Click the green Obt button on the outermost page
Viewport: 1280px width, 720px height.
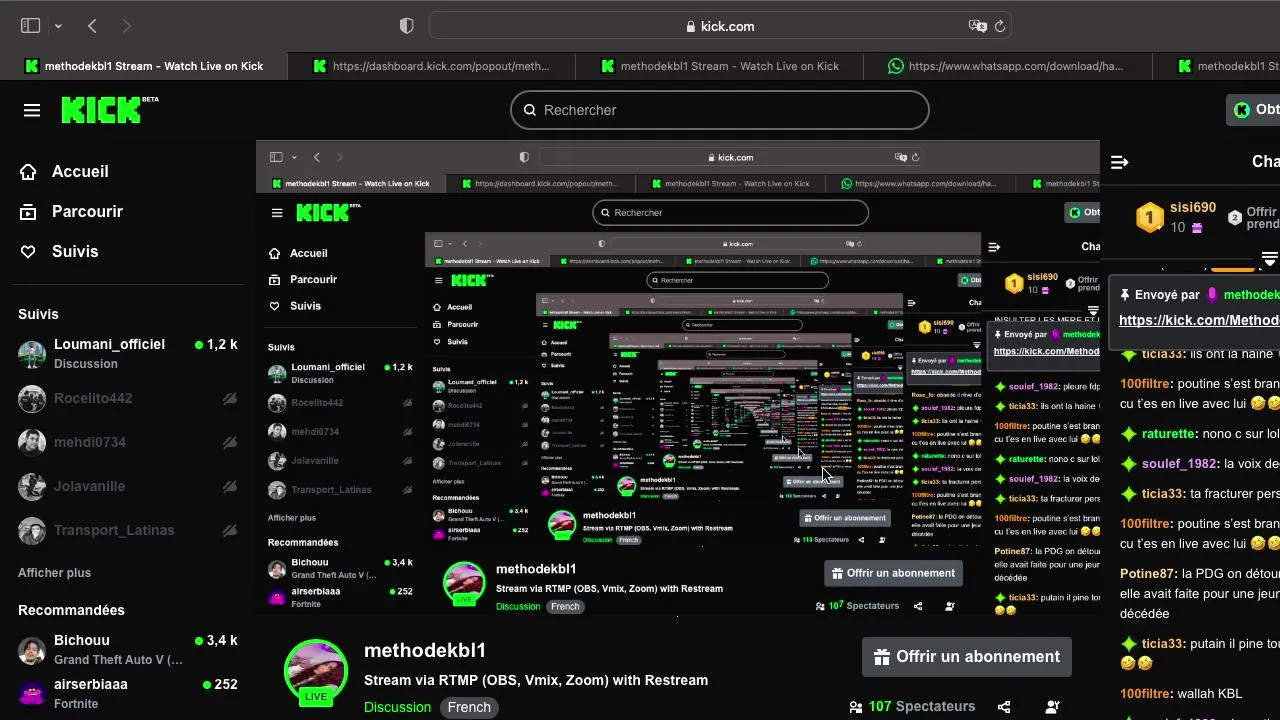point(1254,110)
